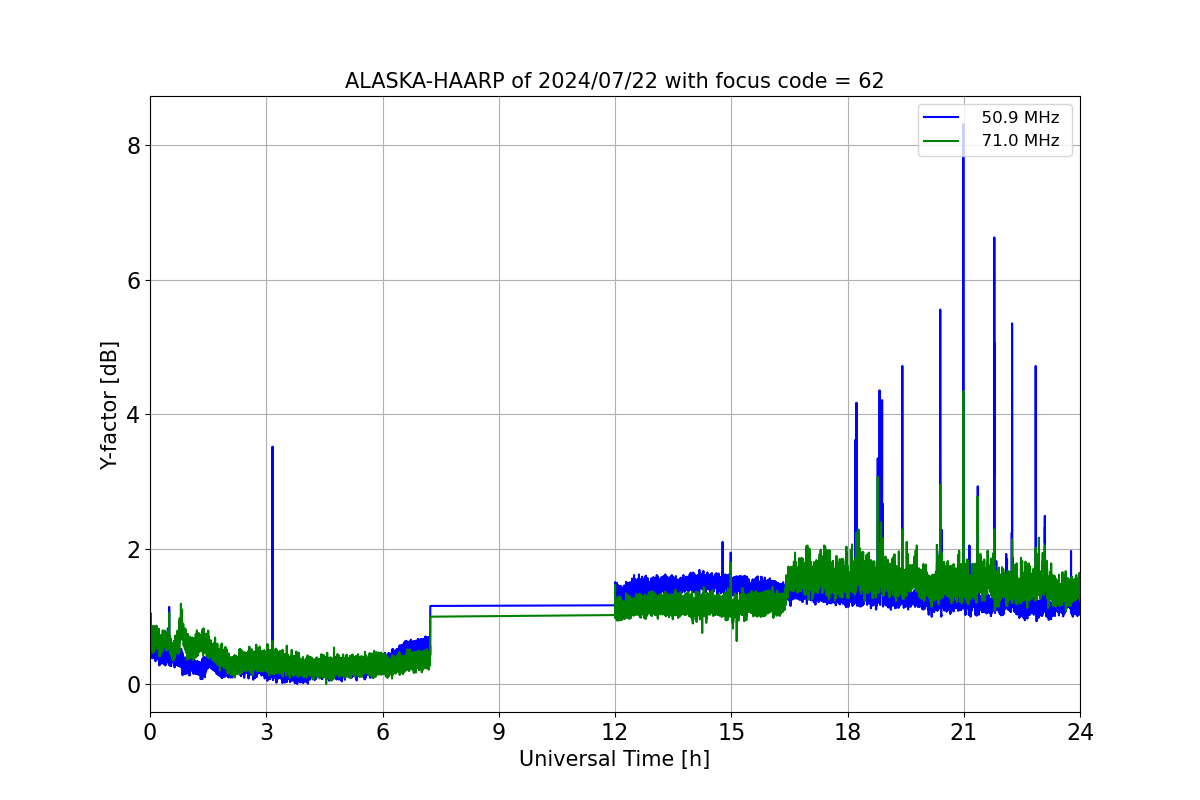Image resolution: width=1200 pixels, height=800 pixels.
Task: Click x-axis tick label 9
Action: tap(499, 731)
